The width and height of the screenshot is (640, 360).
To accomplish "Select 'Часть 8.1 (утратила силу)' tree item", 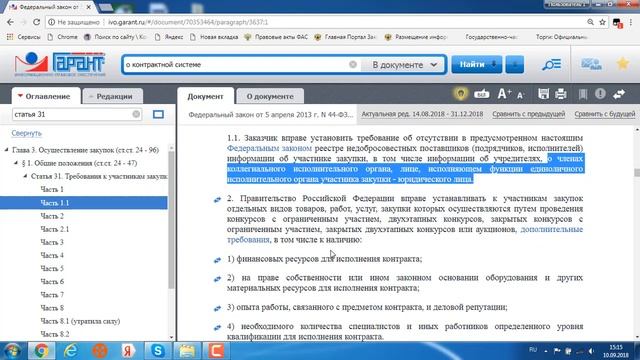I will click(x=80, y=321).
